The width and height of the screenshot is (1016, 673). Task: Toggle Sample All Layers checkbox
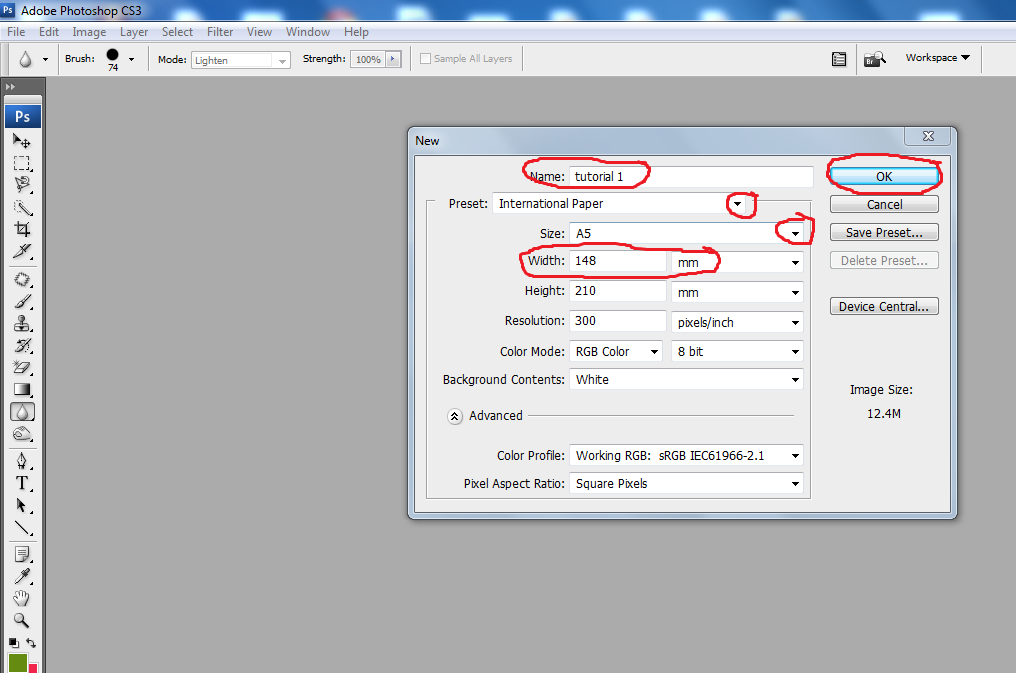(425, 58)
